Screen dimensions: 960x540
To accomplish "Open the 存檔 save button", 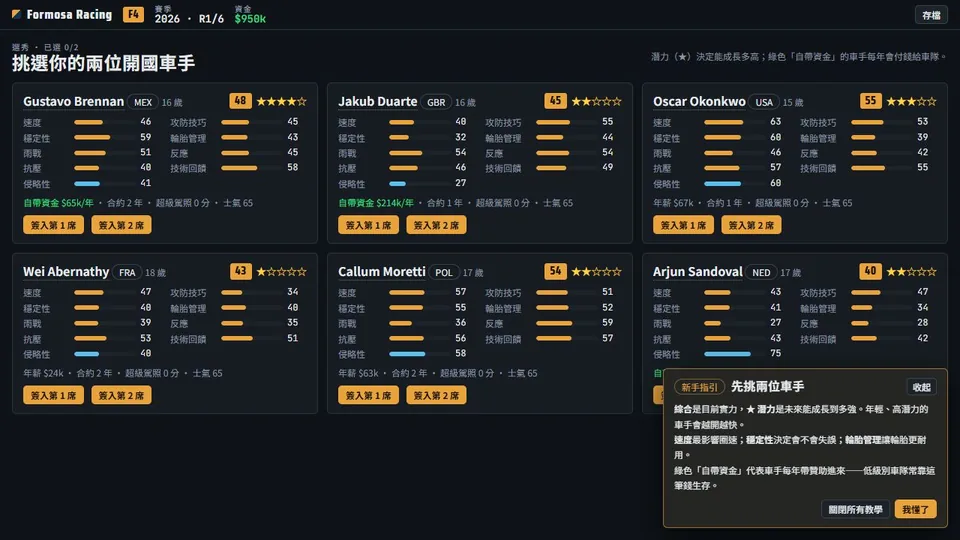I will coord(931,15).
